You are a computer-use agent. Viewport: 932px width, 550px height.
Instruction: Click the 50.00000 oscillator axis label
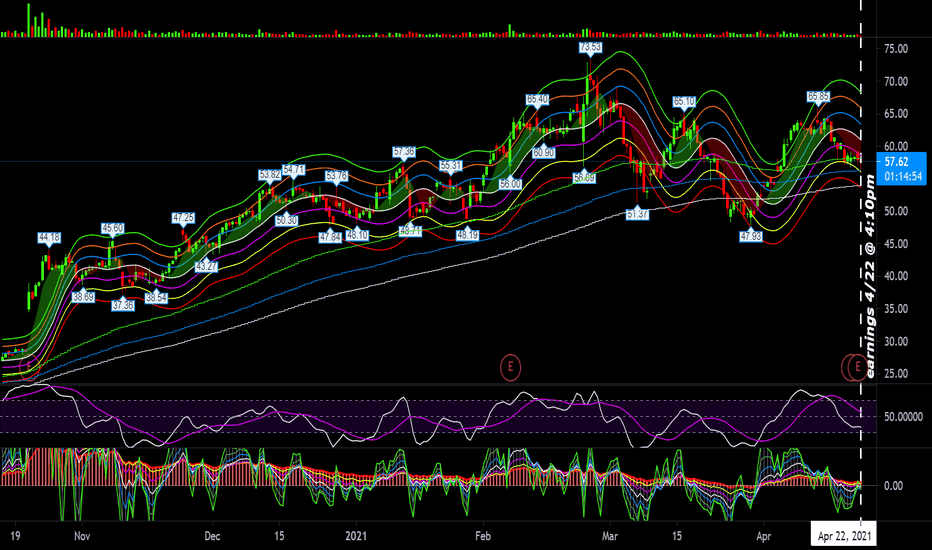point(903,416)
